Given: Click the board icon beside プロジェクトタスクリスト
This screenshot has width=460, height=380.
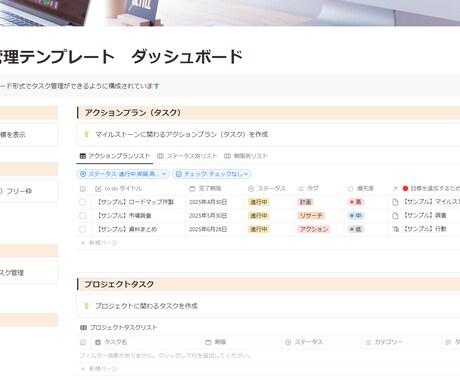Looking at the screenshot, I should pyautogui.click(x=83, y=328).
